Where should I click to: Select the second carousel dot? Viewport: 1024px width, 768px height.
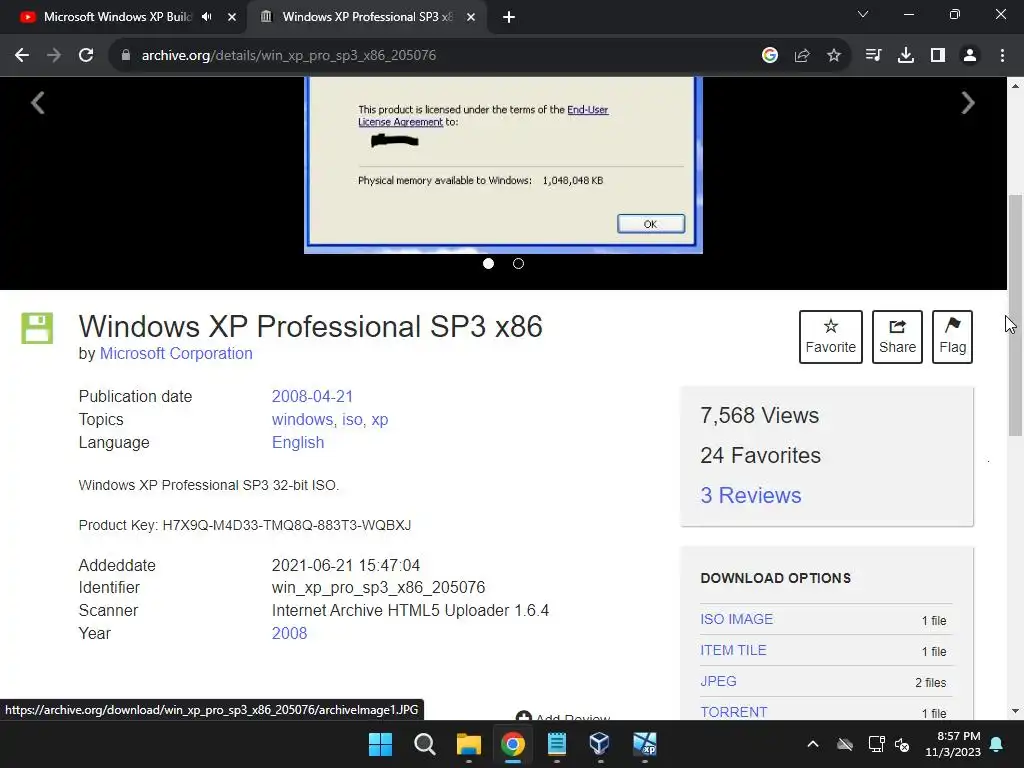519,263
